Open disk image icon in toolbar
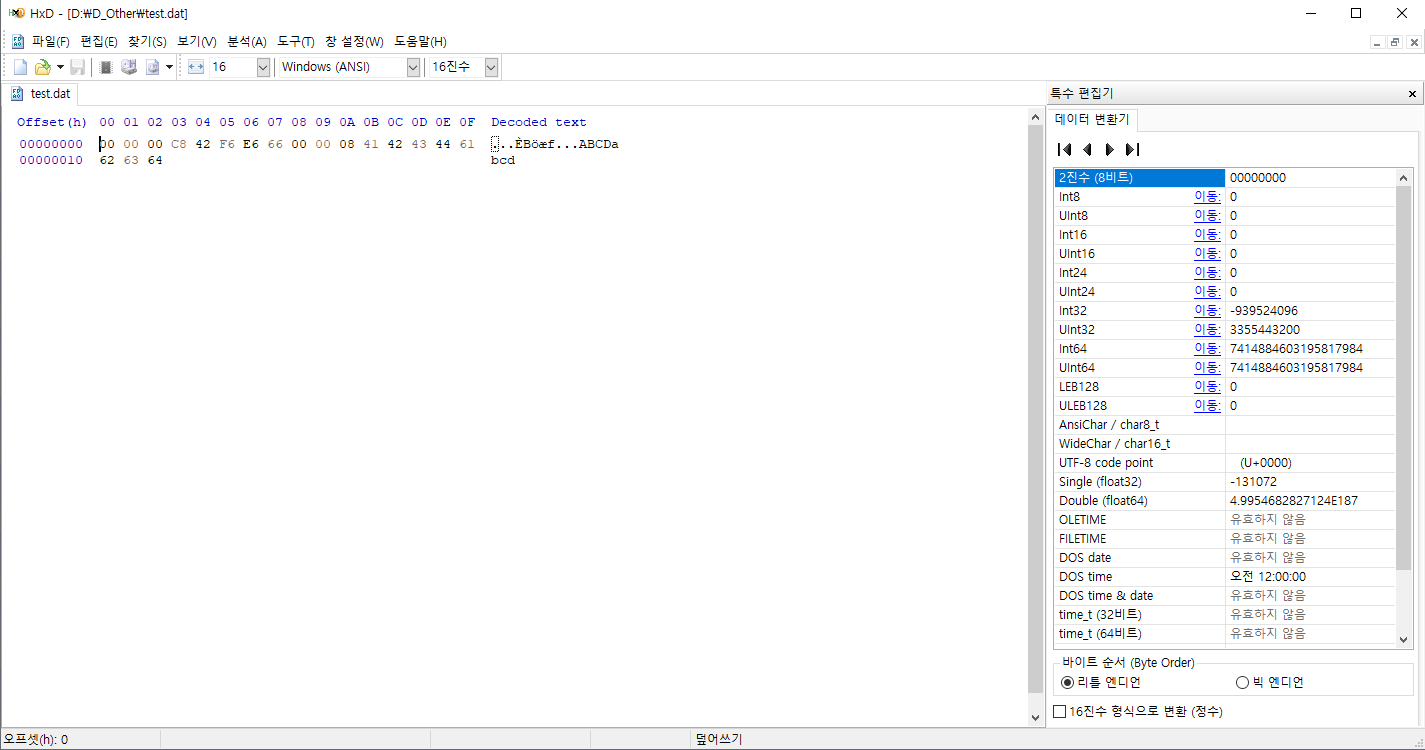The height and width of the screenshot is (750, 1425). (153, 67)
